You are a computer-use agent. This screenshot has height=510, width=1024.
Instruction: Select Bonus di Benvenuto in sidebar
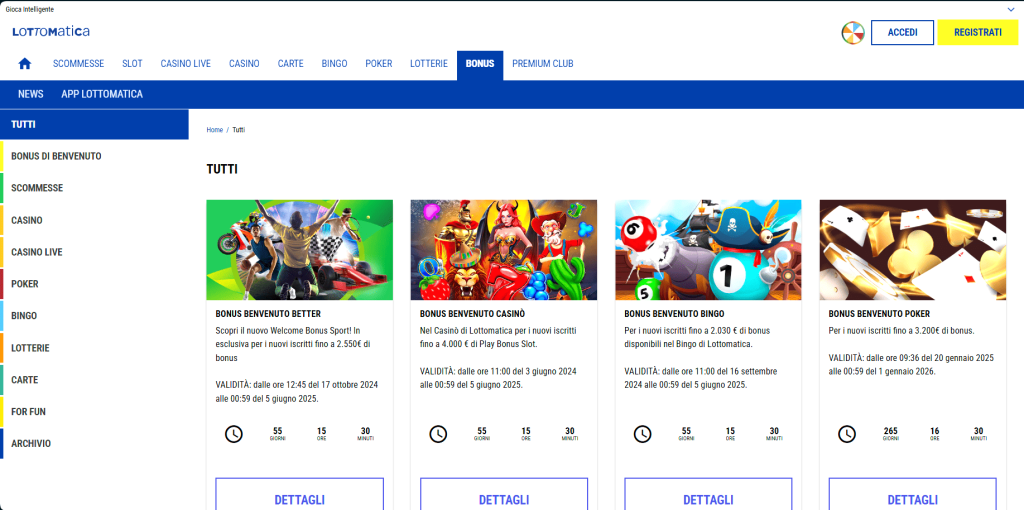[56, 156]
